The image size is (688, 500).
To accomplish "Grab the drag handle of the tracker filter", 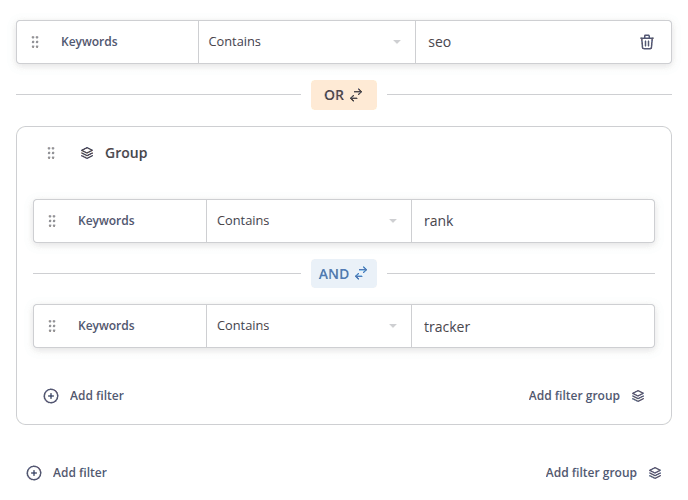I will click(52, 326).
